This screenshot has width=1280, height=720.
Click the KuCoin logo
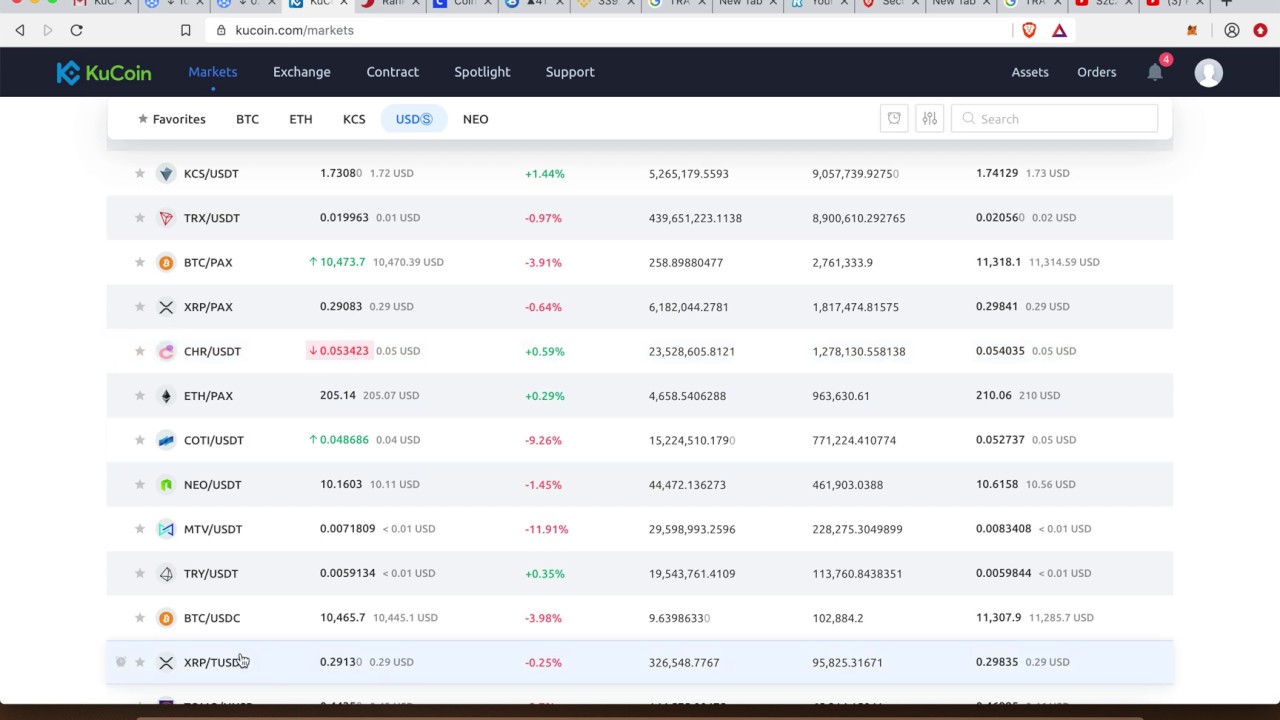(x=104, y=72)
